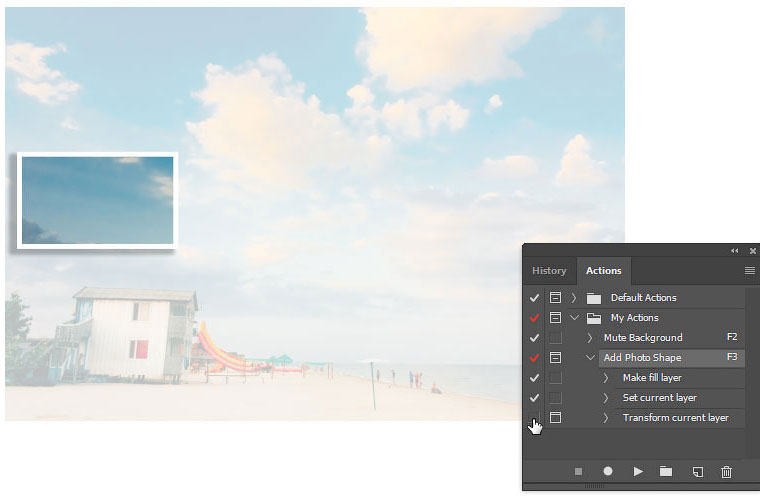Switch to the History tab
760x500 pixels.
(x=549, y=270)
